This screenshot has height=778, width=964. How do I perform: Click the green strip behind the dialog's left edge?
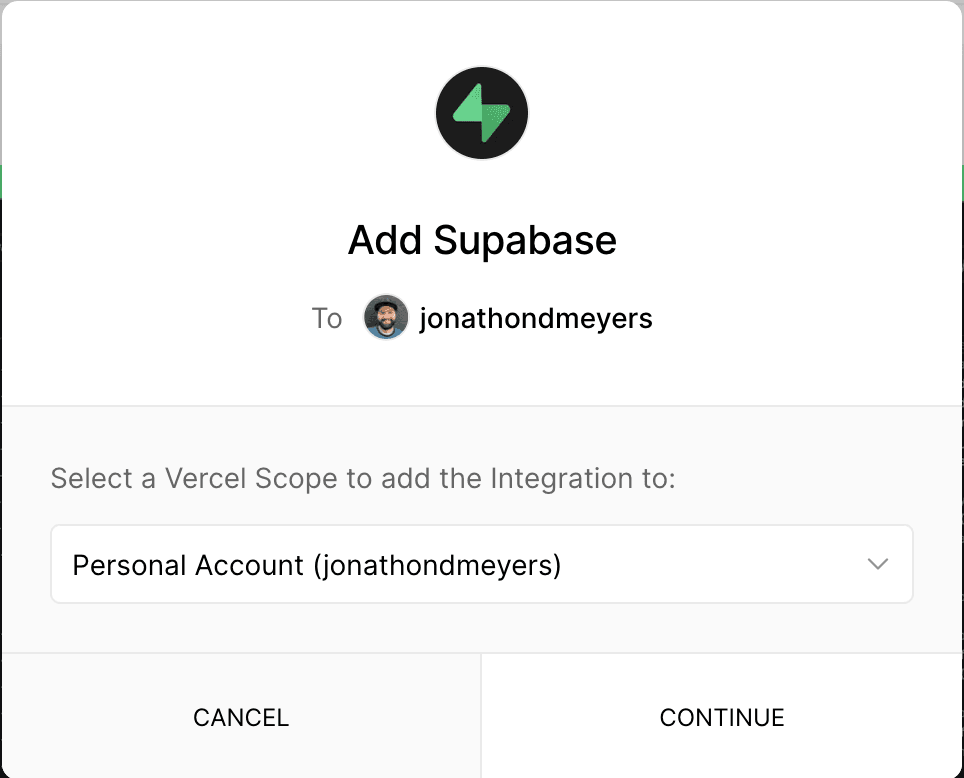[1, 182]
